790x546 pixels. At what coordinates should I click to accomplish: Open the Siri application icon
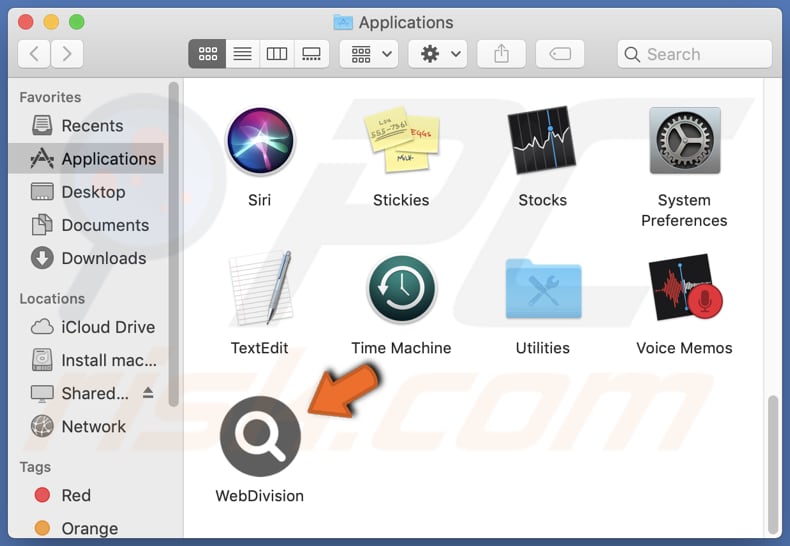click(260, 141)
